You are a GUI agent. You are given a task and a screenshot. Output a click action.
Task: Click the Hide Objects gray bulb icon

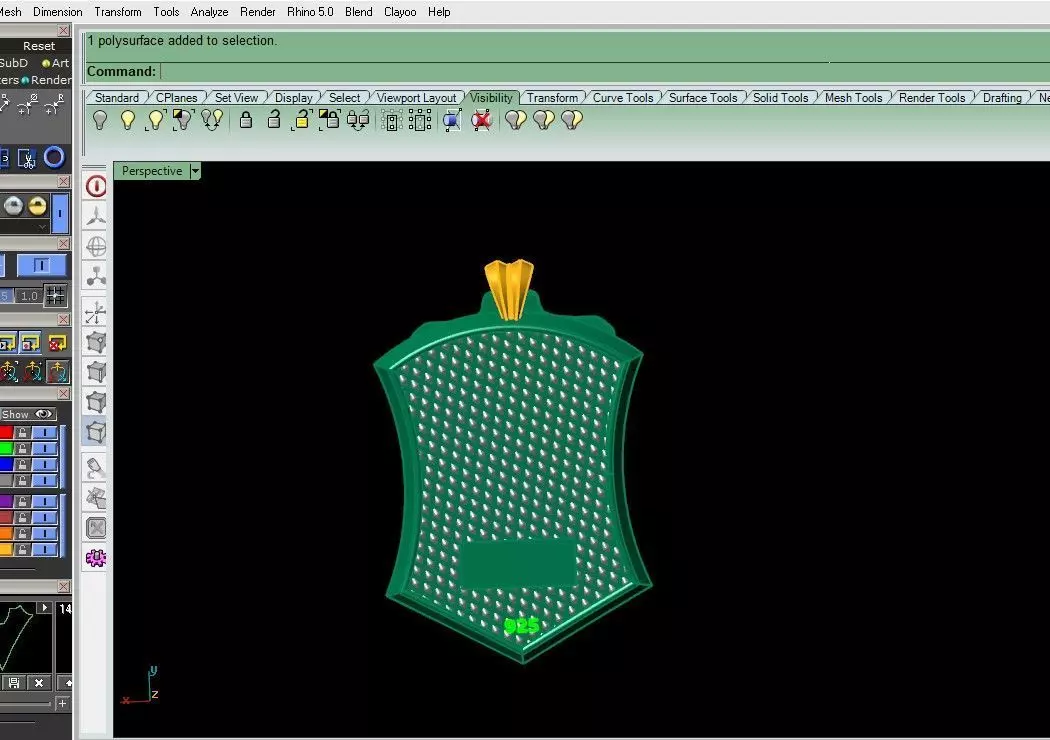click(100, 120)
